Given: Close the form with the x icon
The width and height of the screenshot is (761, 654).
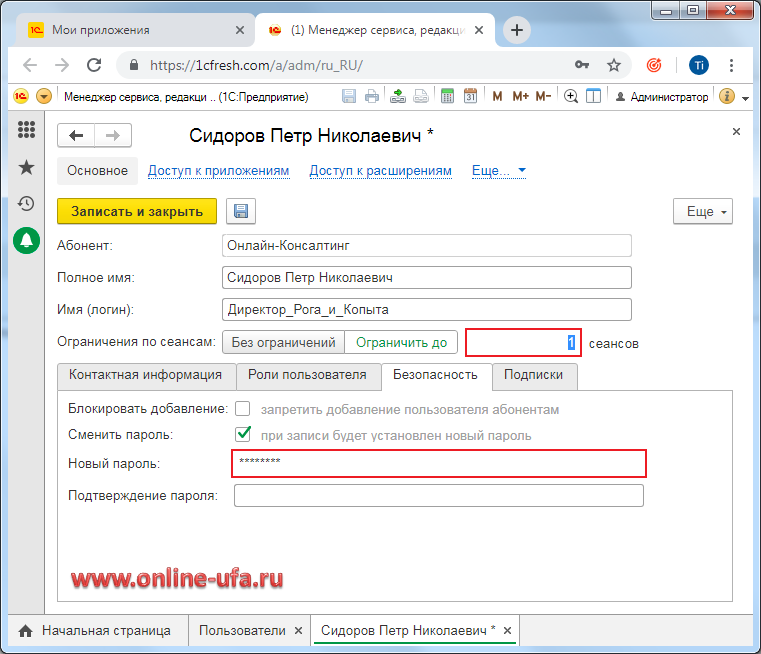Looking at the screenshot, I should point(736,131).
